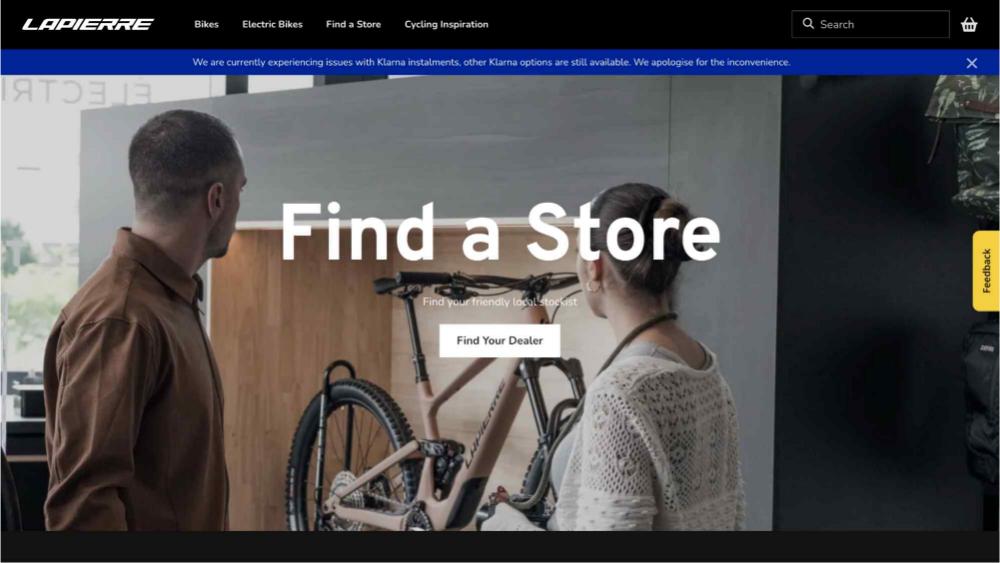Click the friendly local stockist subtitle
The width and height of the screenshot is (1000, 563).
coord(499,302)
